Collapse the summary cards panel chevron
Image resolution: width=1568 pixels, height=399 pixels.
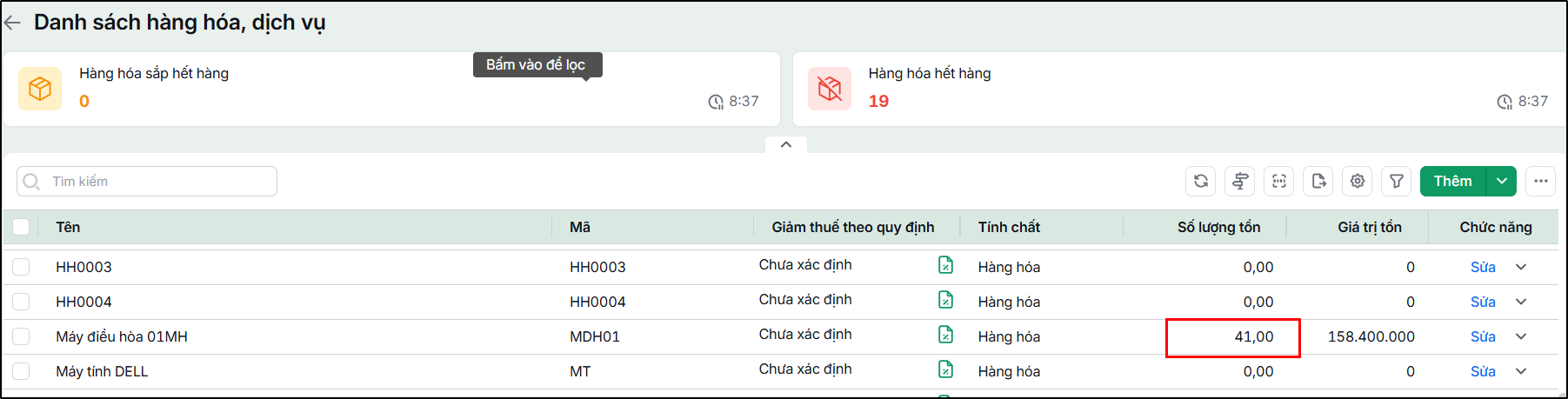(x=786, y=144)
